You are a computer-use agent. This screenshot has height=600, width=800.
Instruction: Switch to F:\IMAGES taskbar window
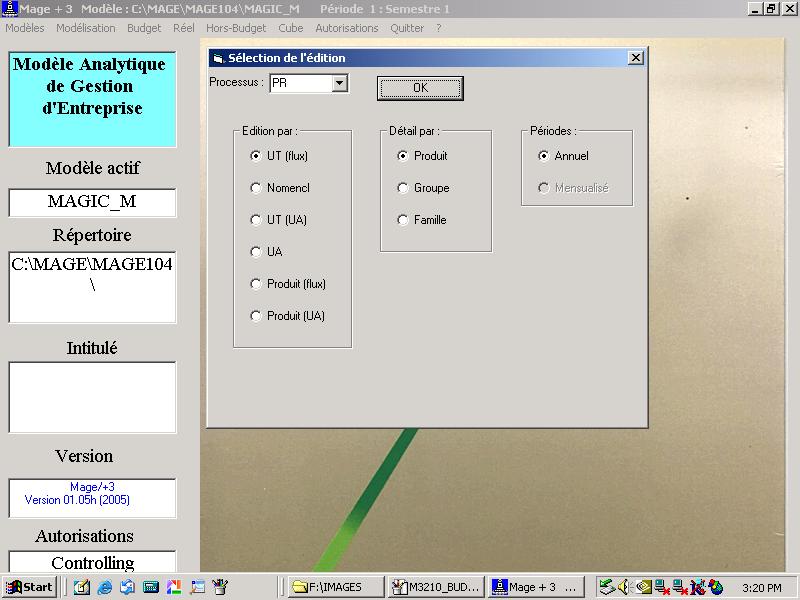(x=336, y=587)
